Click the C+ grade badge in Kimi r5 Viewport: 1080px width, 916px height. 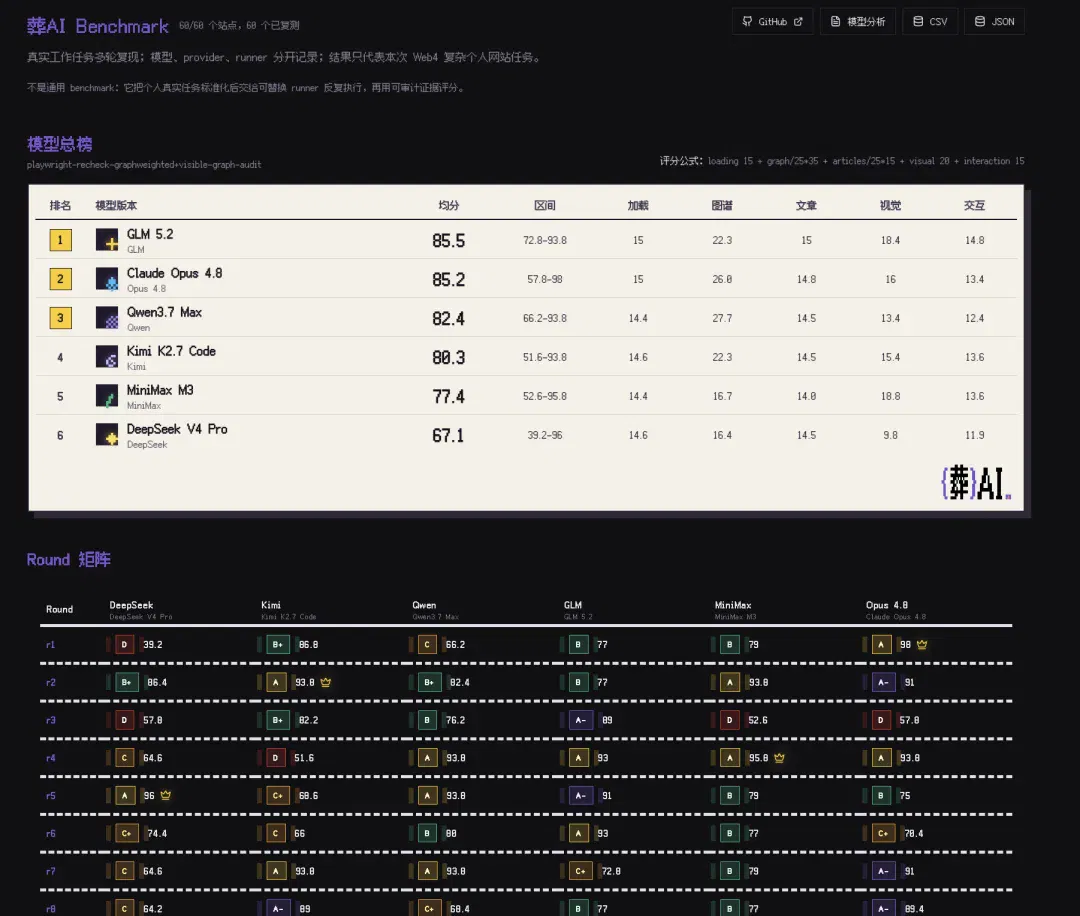point(278,795)
